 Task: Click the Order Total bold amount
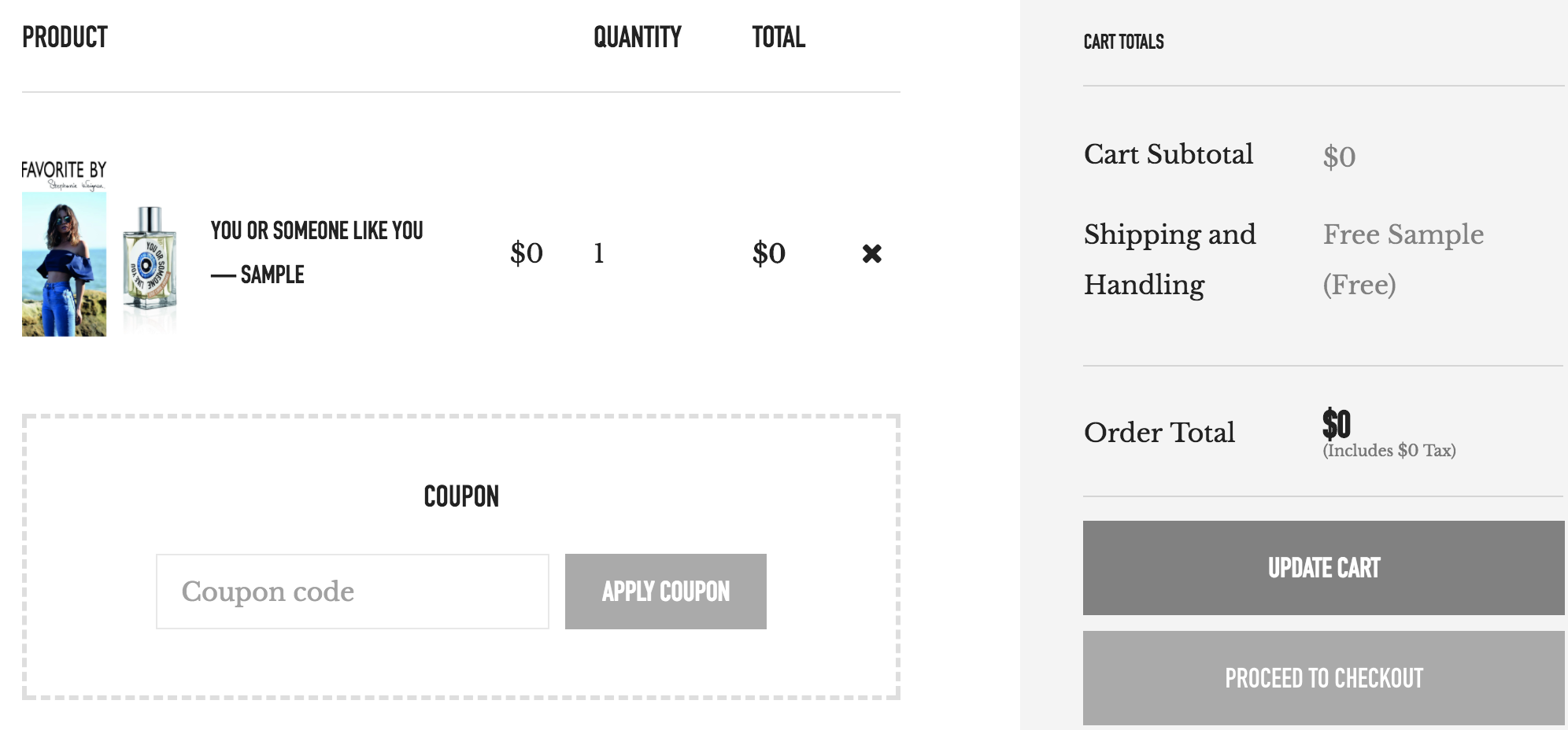1337,424
